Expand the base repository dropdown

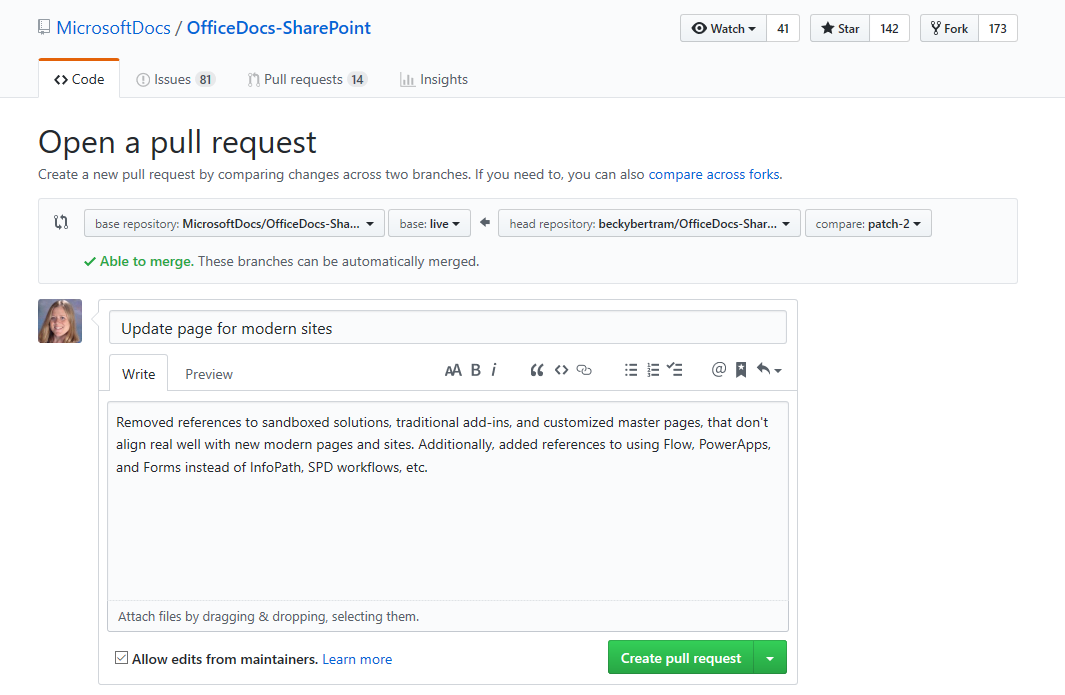coord(234,223)
